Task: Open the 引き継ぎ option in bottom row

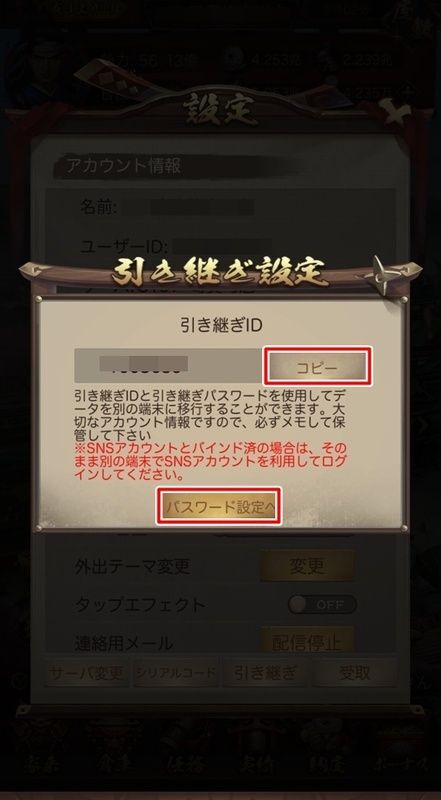Action: 265,672
